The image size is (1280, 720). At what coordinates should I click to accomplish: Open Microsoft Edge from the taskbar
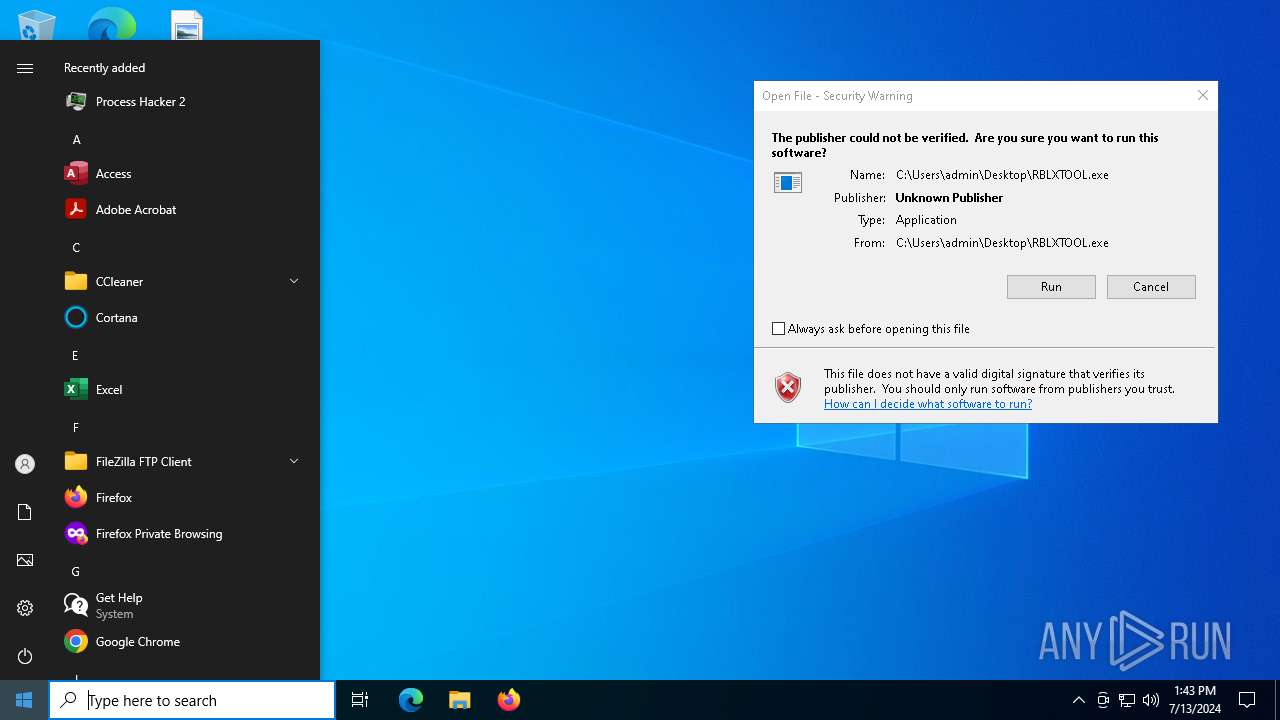(411, 700)
